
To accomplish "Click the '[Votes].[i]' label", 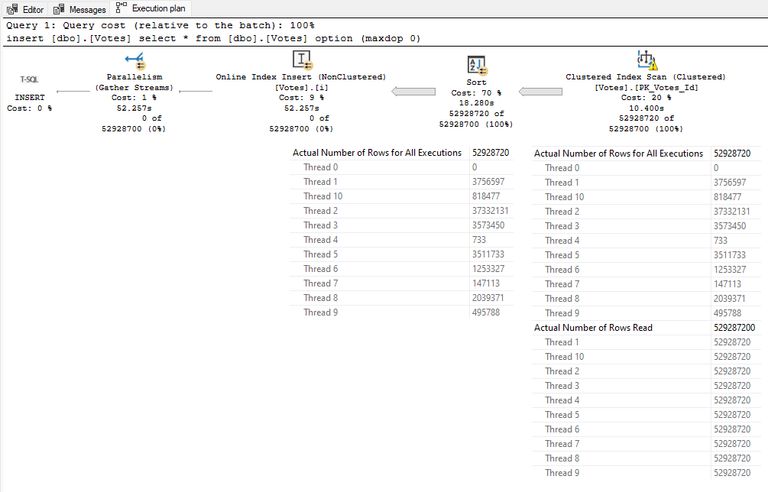I will (301, 87).
